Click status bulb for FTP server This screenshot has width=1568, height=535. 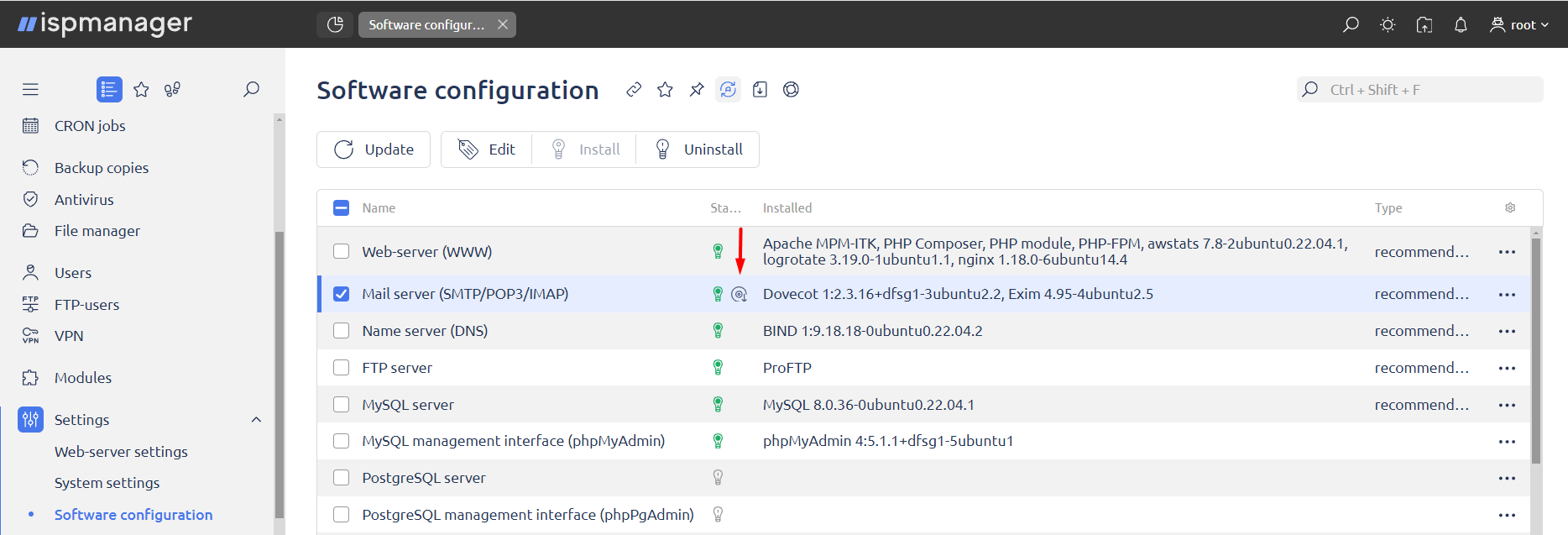tap(718, 367)
